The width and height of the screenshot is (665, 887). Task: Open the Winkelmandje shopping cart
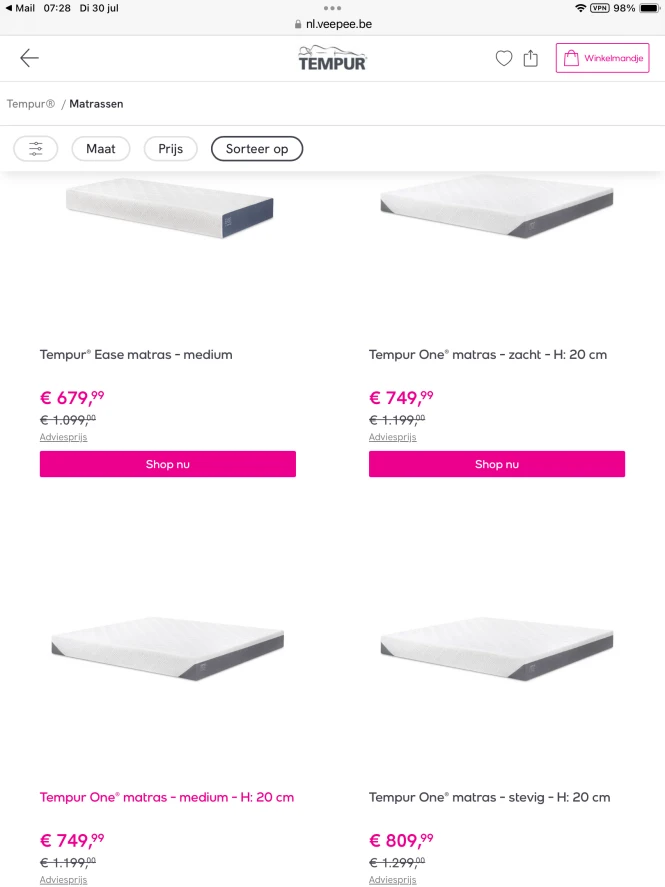(603, 58)
